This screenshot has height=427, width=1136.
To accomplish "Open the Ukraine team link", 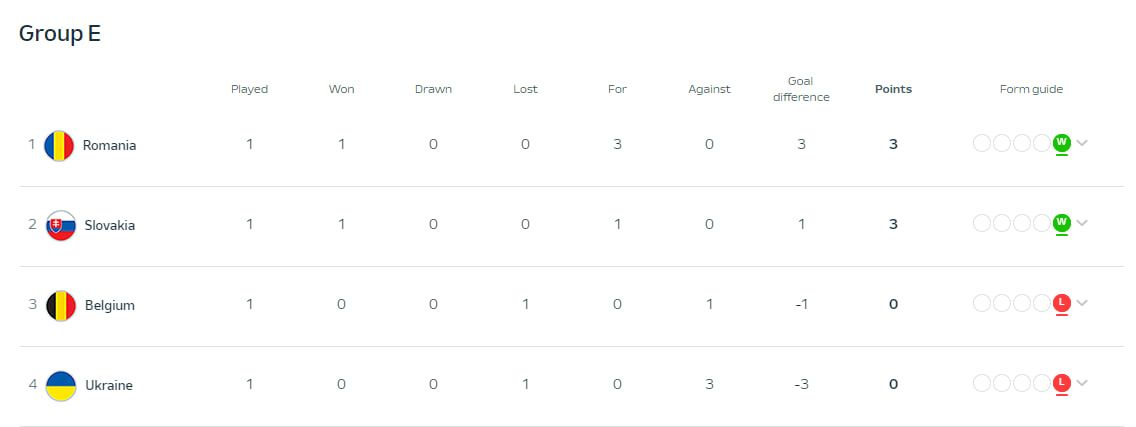I will click(108, 385).
